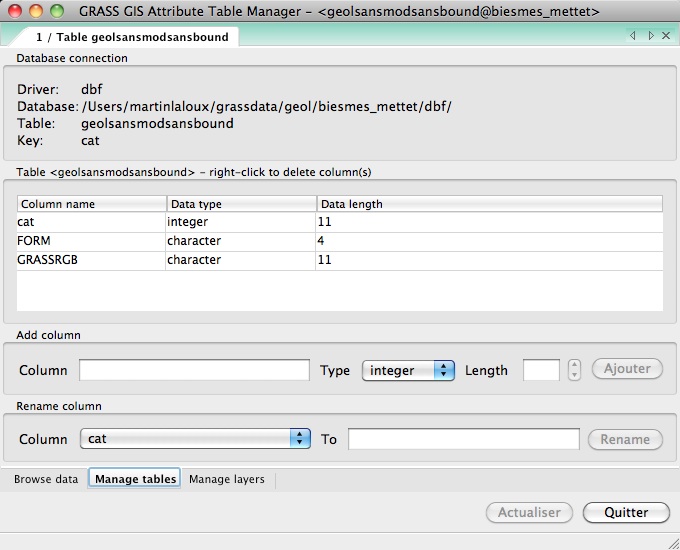Click the Add column name input field
The image size is (680, 550).
pyautogui.click(x=194, y=370)
